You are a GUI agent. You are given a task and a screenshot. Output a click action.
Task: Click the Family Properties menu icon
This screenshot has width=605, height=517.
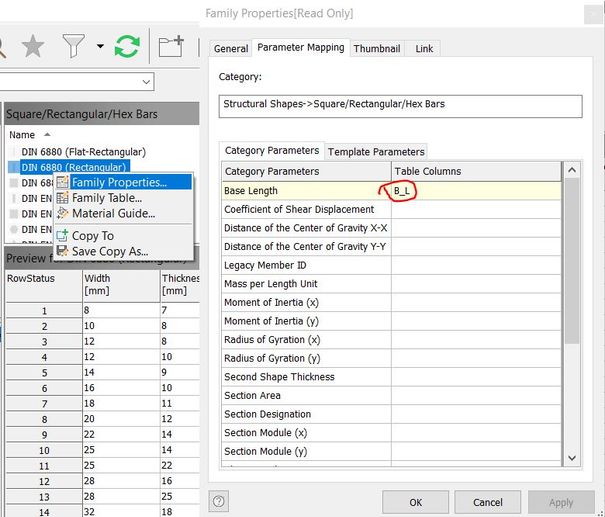(62, 182)
